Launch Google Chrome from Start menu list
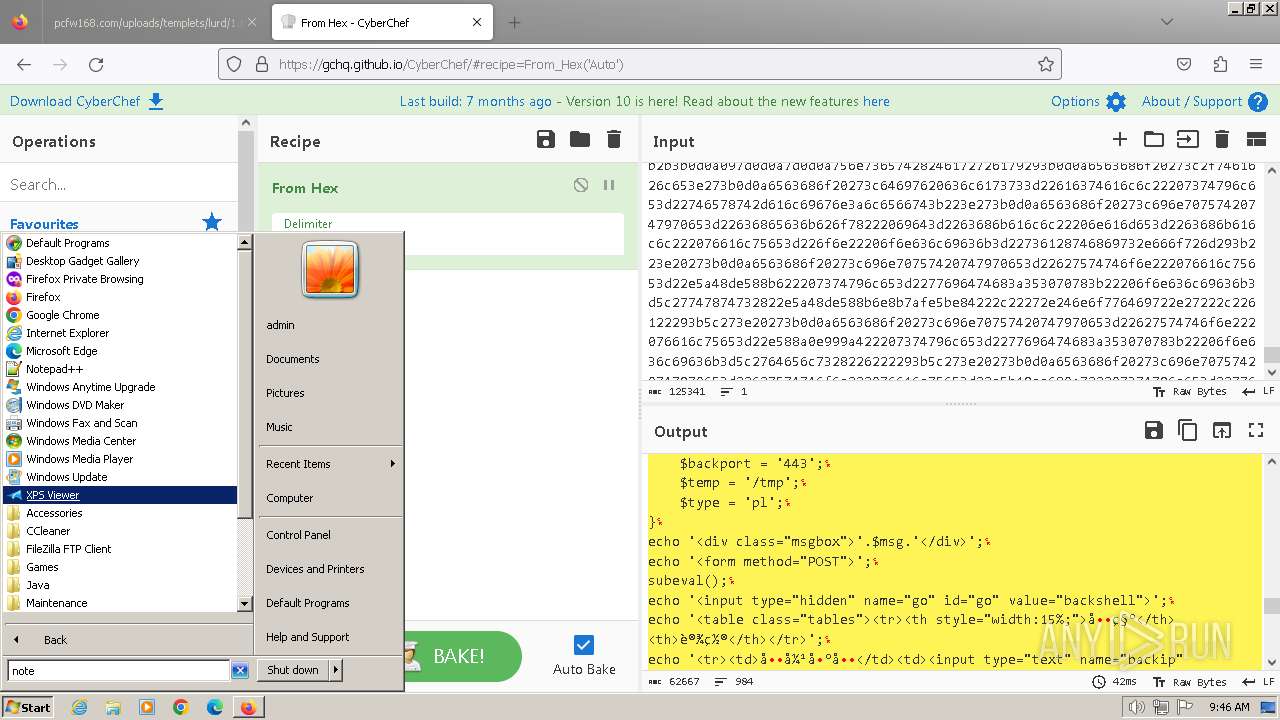 [121, 315]
